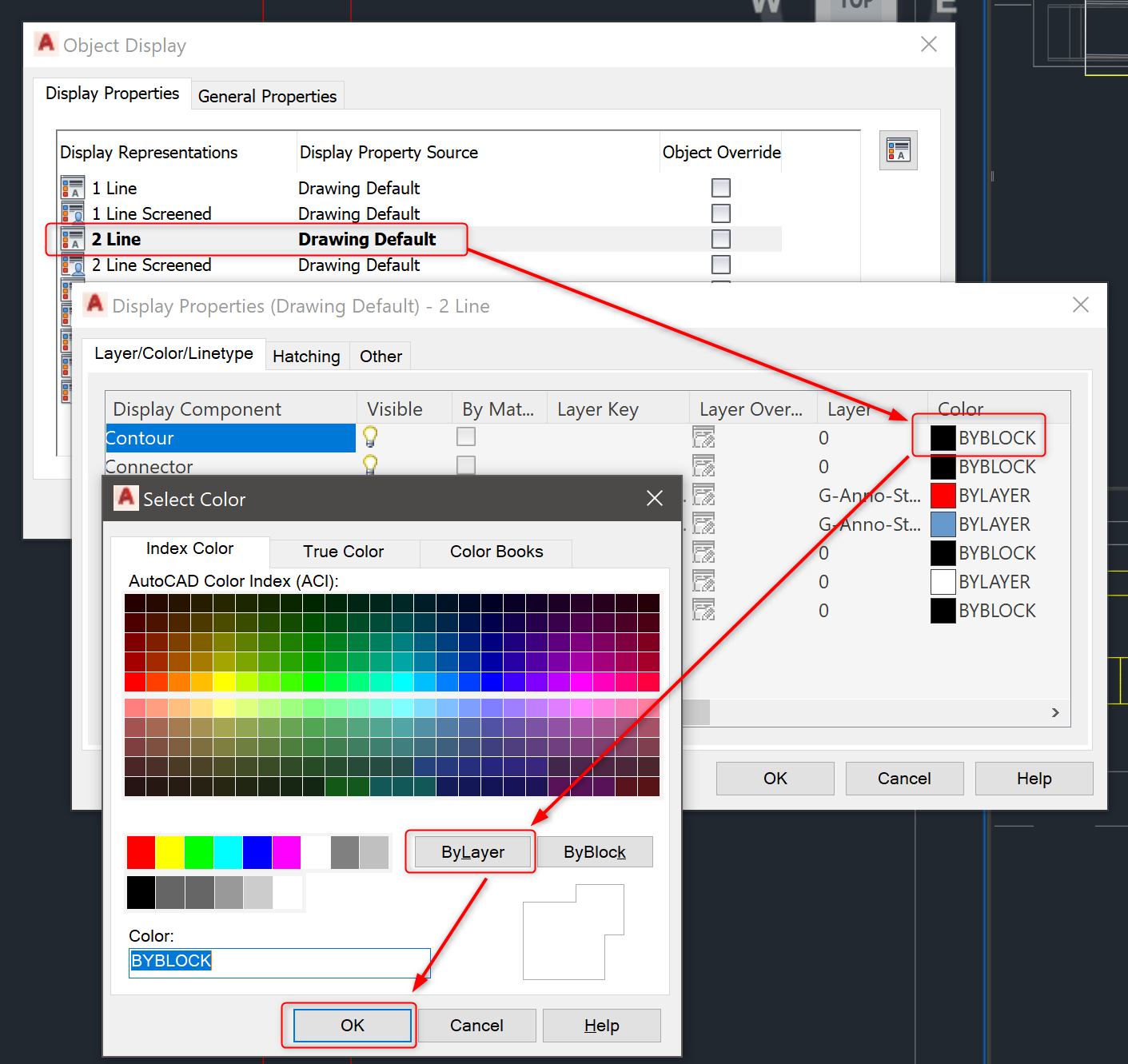
Task: Click Help in the Select Color dialog
Action: [x=601, y=1025]
